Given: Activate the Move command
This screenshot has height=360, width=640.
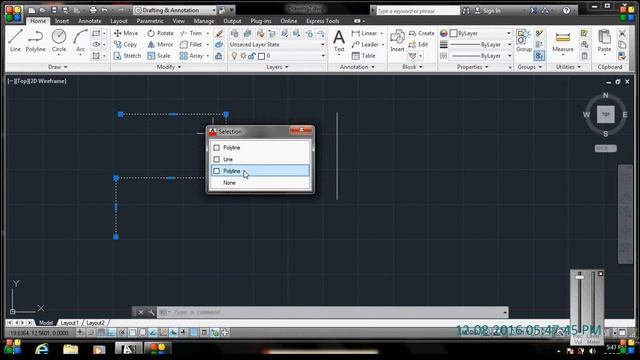Looking at the screenshot, I should [126, 33].
